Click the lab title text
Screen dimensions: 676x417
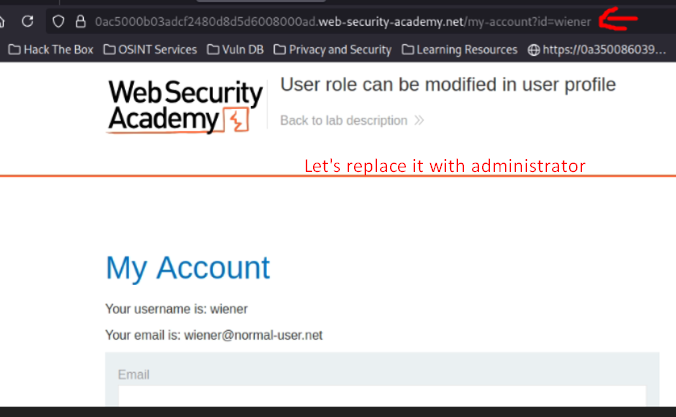point(448,85)
